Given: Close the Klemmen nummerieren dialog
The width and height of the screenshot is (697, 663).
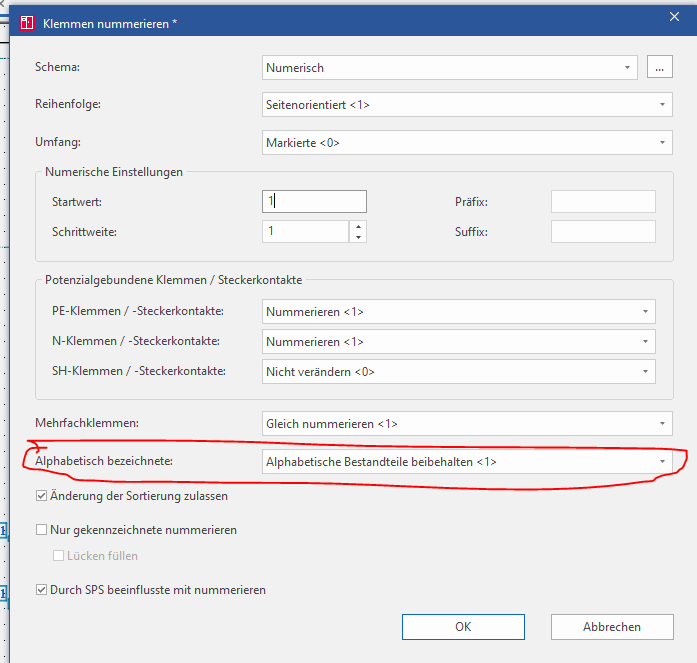Looking at the screenshot, I should pos(674,17).
